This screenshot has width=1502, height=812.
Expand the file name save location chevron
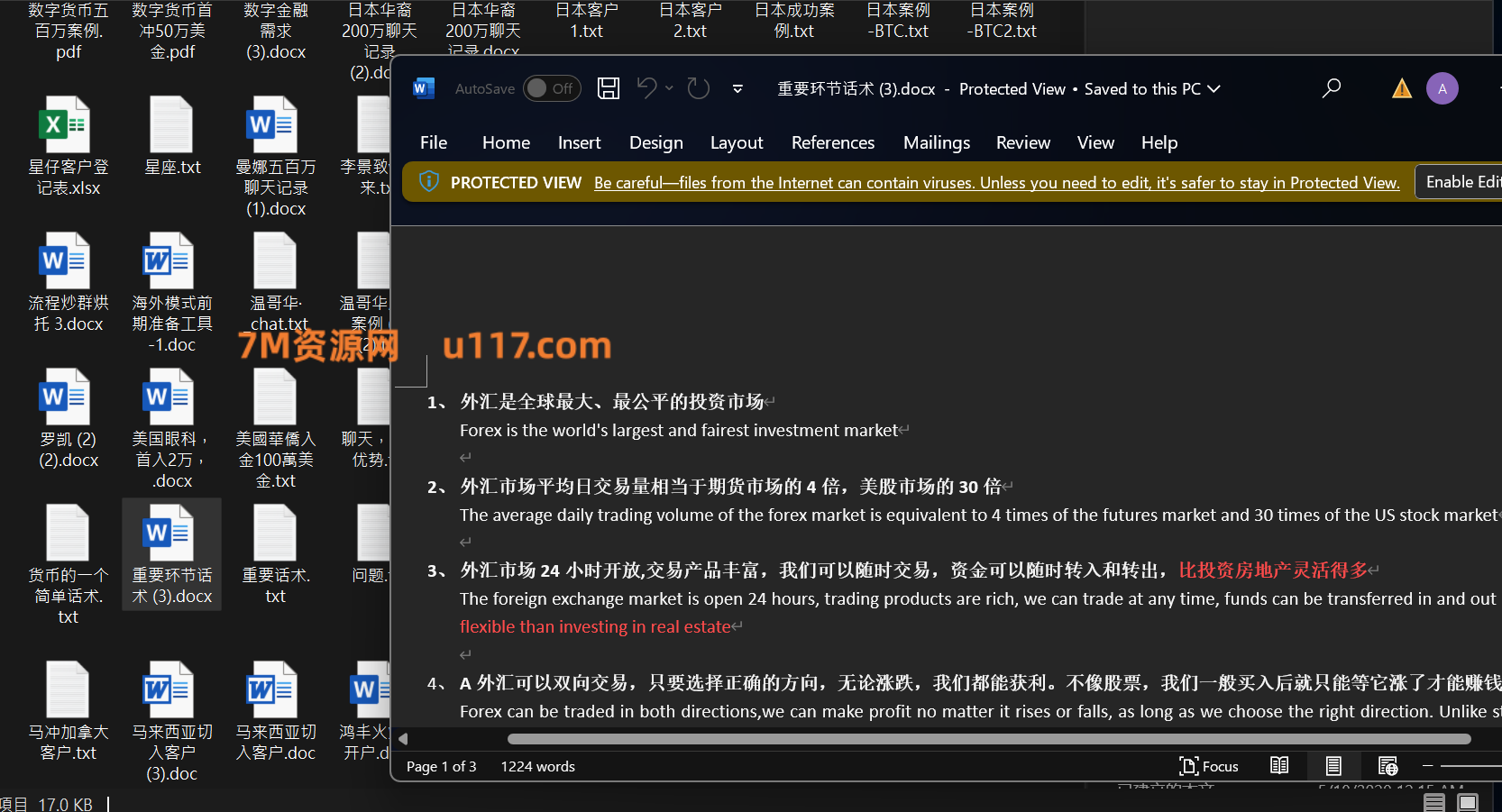(x=1214, y=88)
